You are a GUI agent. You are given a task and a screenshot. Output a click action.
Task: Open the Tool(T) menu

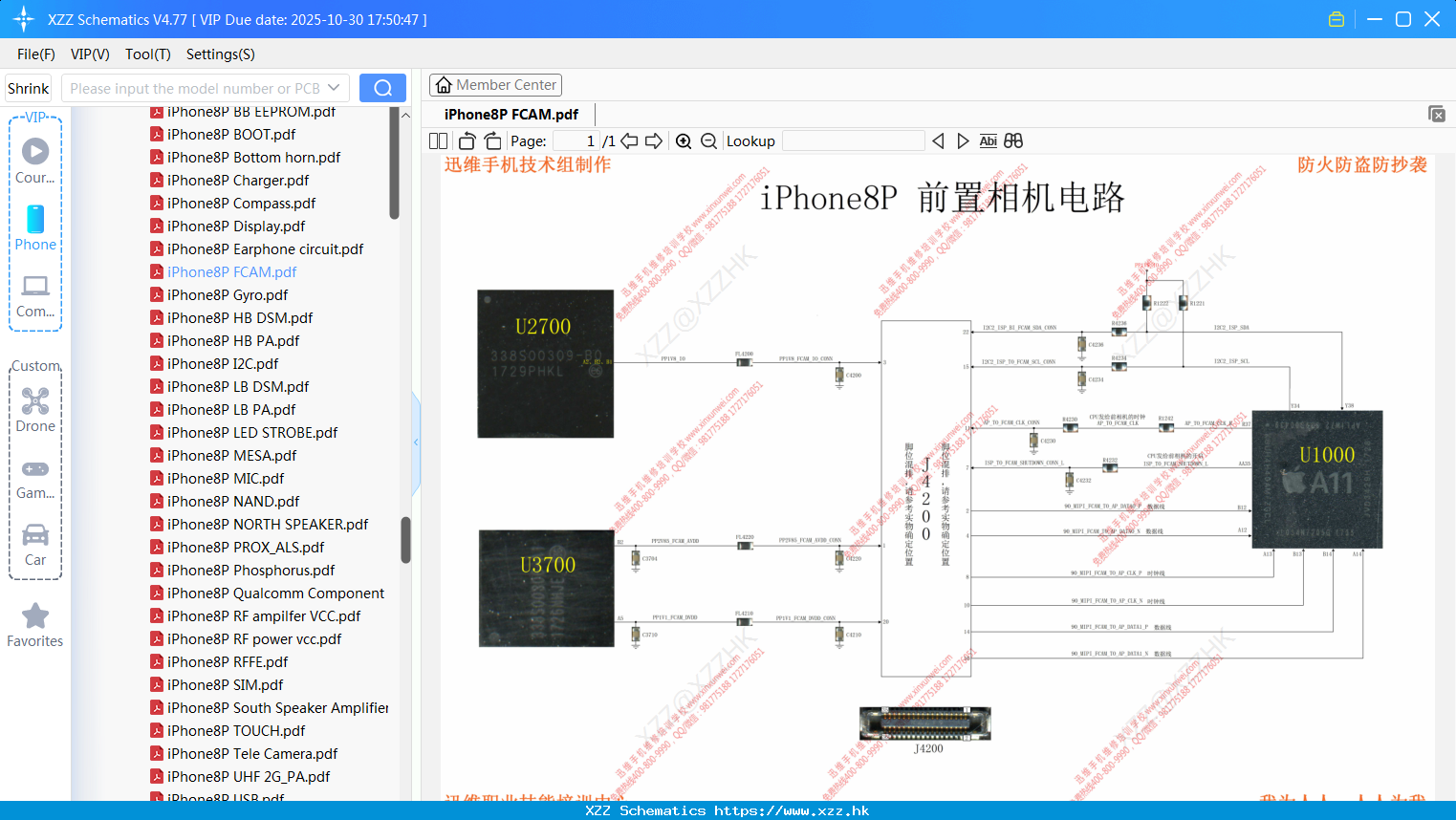coord(148,54)
